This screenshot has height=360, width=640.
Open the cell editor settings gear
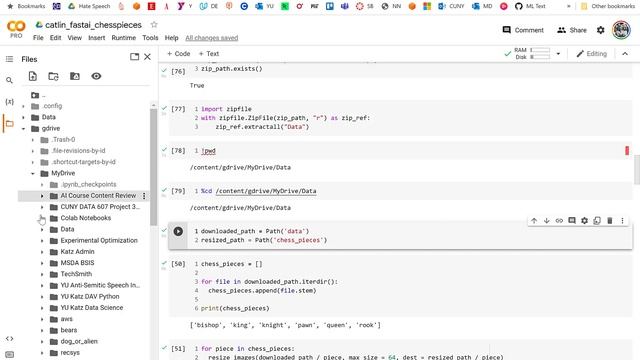[584, 221]
